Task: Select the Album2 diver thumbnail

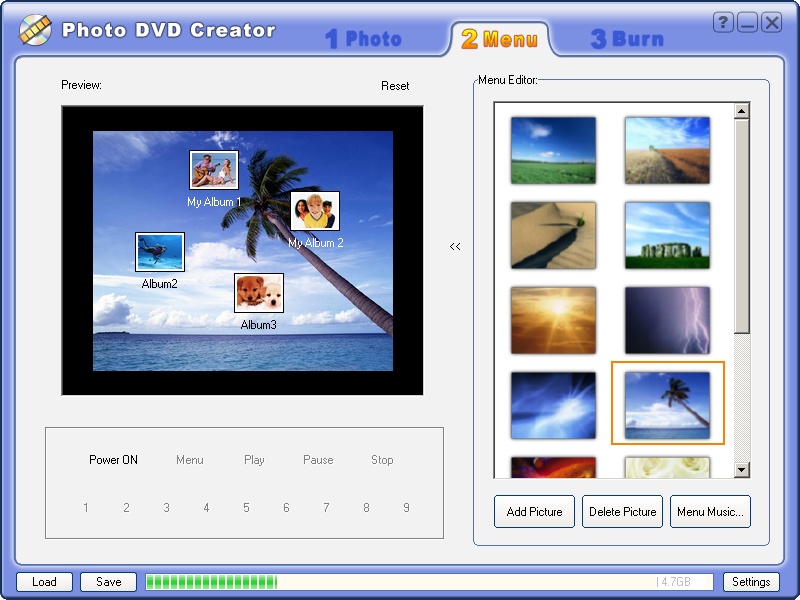Action: (x=160, y=252)
